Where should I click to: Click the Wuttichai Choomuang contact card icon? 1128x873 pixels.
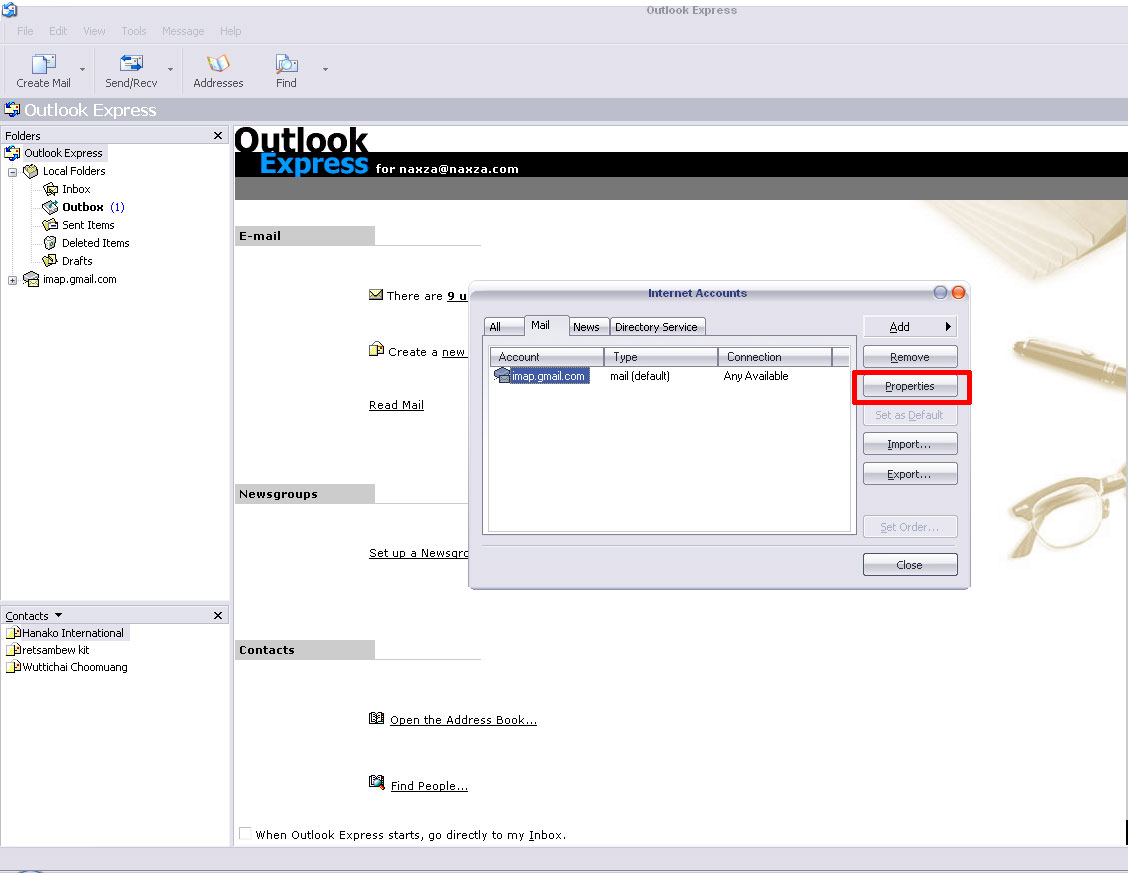point(13,667)
